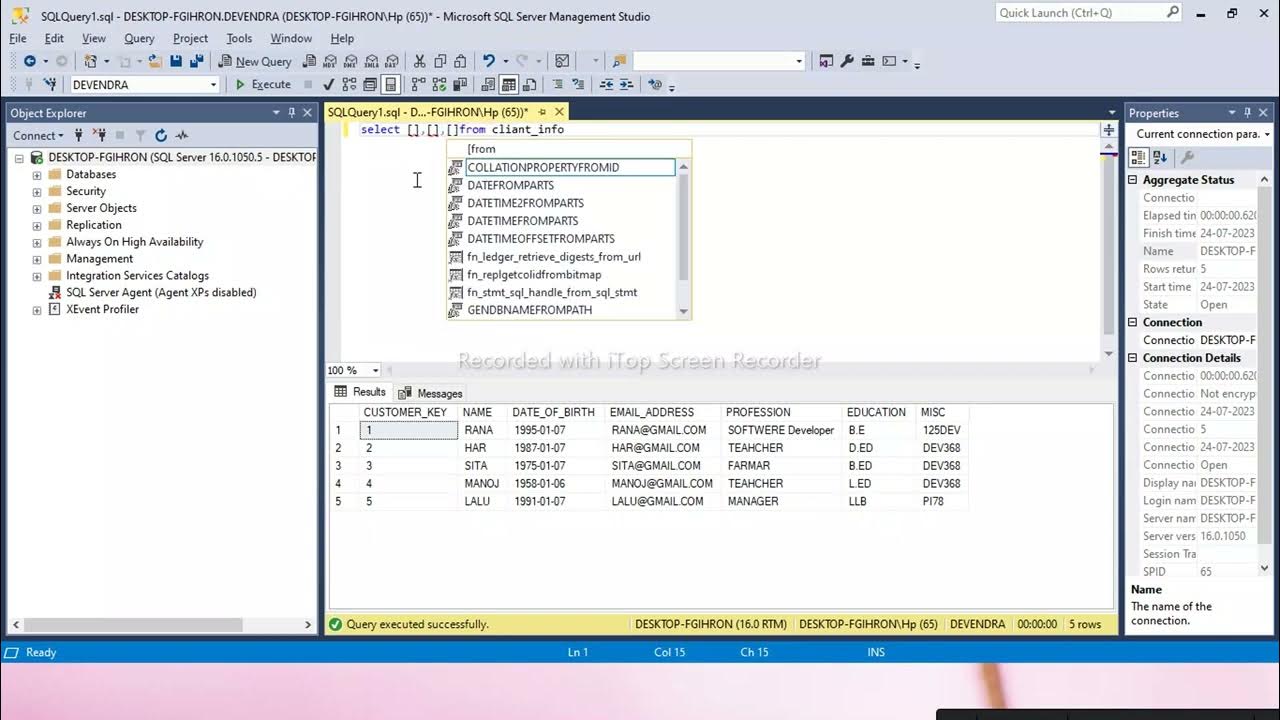The image size is (1280, 720).
Task: Open the DEVENDRA database dropdown
Action: click(213, 85)
